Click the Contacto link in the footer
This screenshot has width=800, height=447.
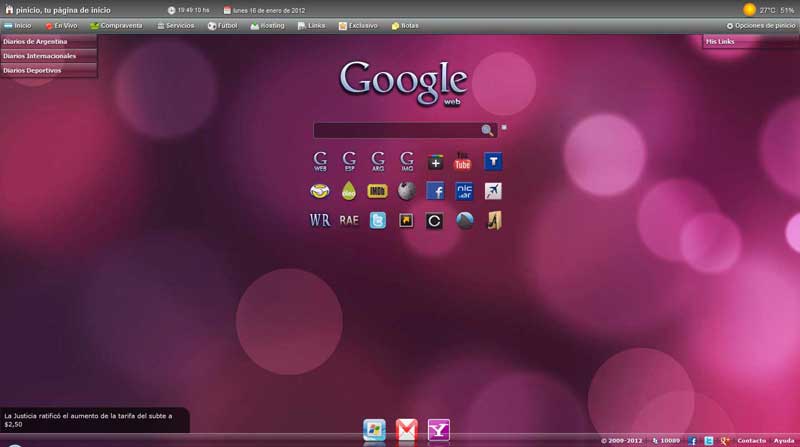tap(751, 440)
